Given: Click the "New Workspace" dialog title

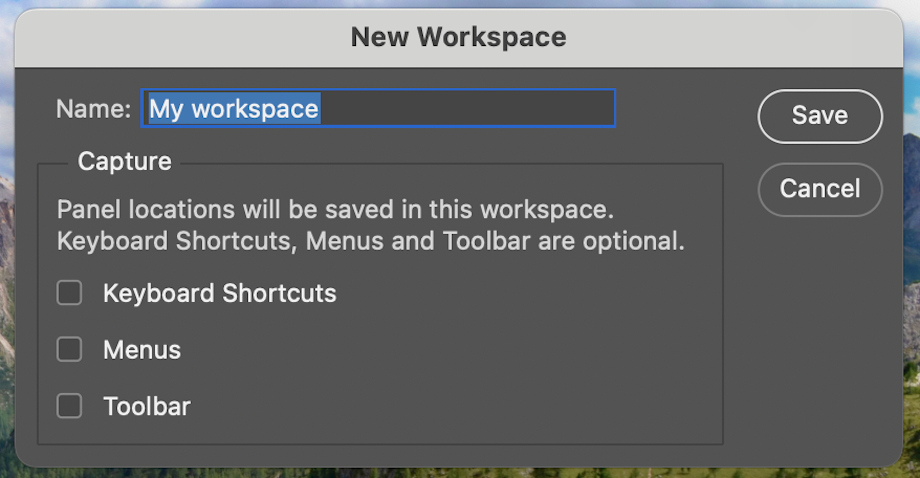Looking at the screenshot, I should [458, 38].
